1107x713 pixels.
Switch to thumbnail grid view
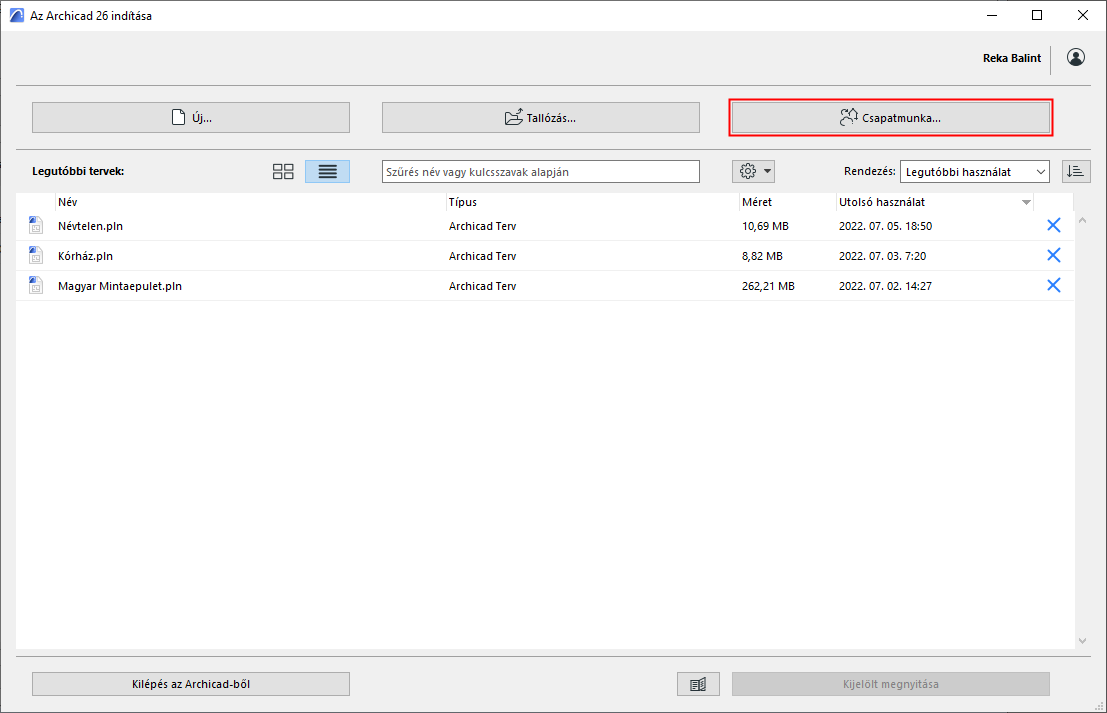click(x=283, y=172)
